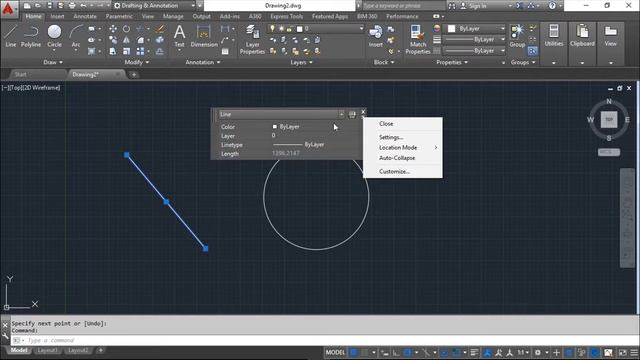Image resolution: width=640 pixels, height=360 pixels.
Task: Choose Settings... in the context menu
Action: pos(391,137)
